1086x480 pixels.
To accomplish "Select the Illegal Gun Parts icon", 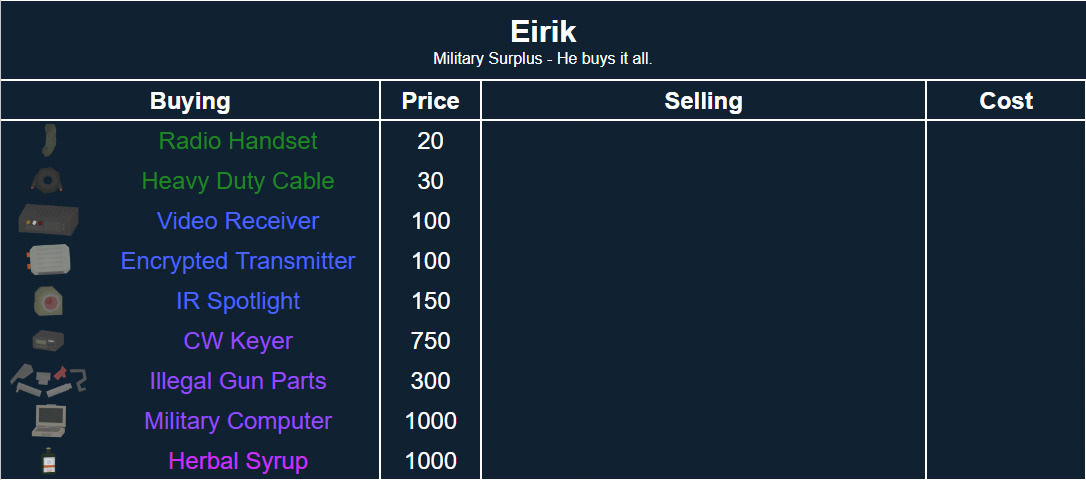I will pos(48,380).
